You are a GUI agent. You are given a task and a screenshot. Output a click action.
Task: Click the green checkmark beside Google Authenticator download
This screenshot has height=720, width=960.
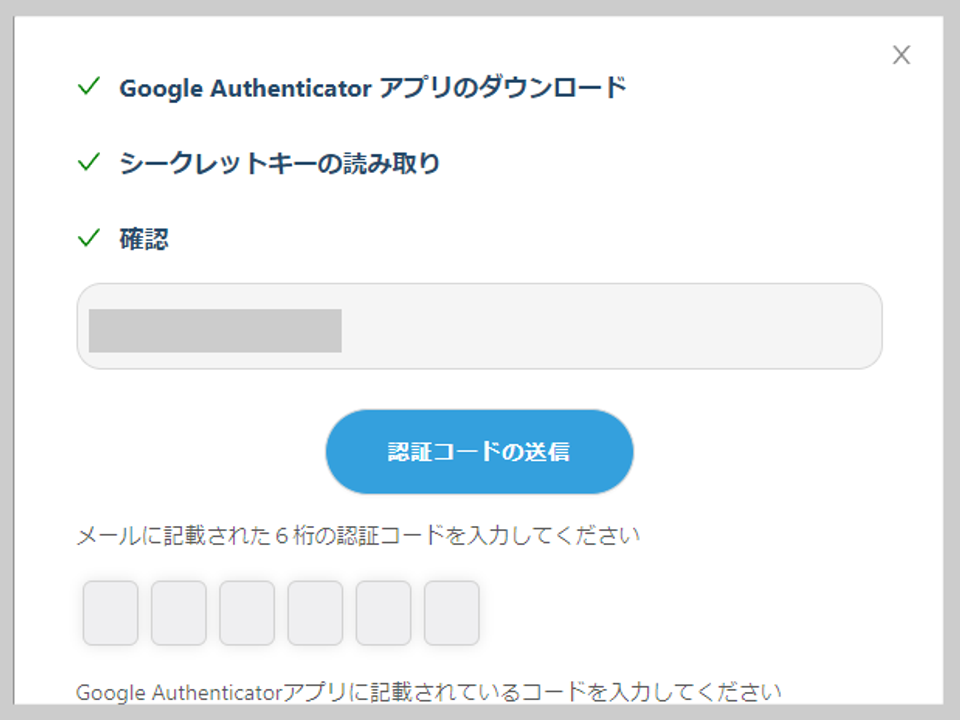[89, 86]
